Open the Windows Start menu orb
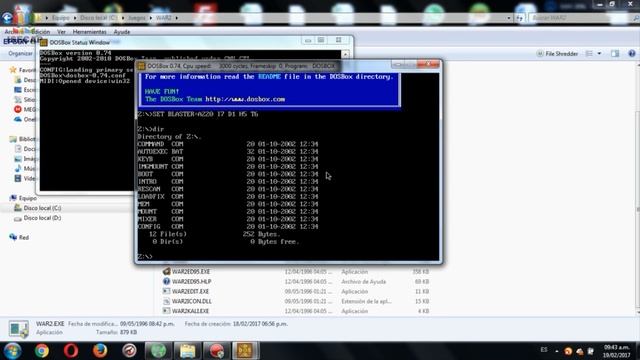 [12, 351]
